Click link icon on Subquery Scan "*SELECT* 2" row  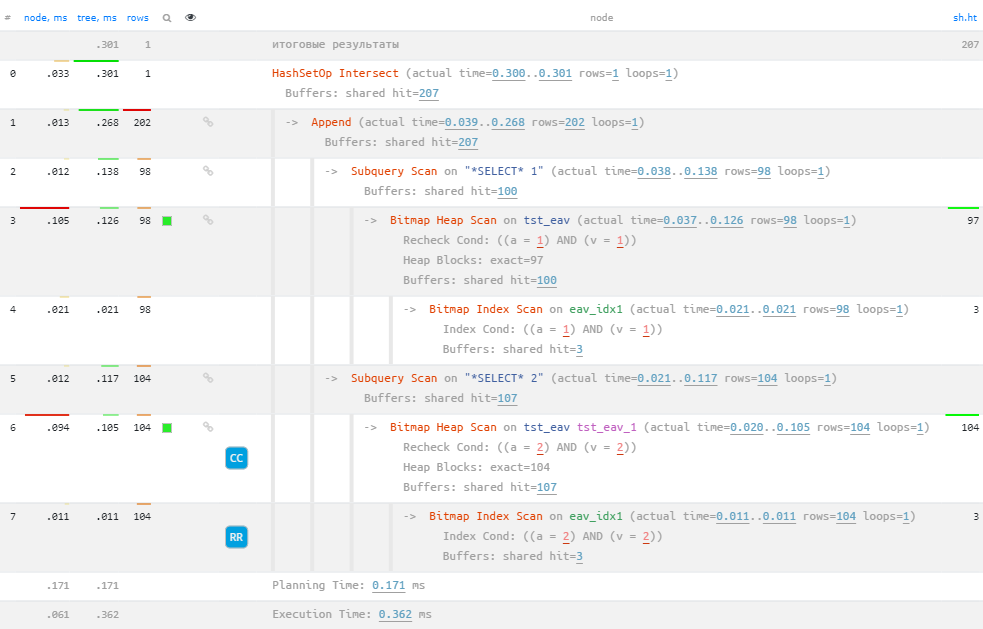pos(208,378)
